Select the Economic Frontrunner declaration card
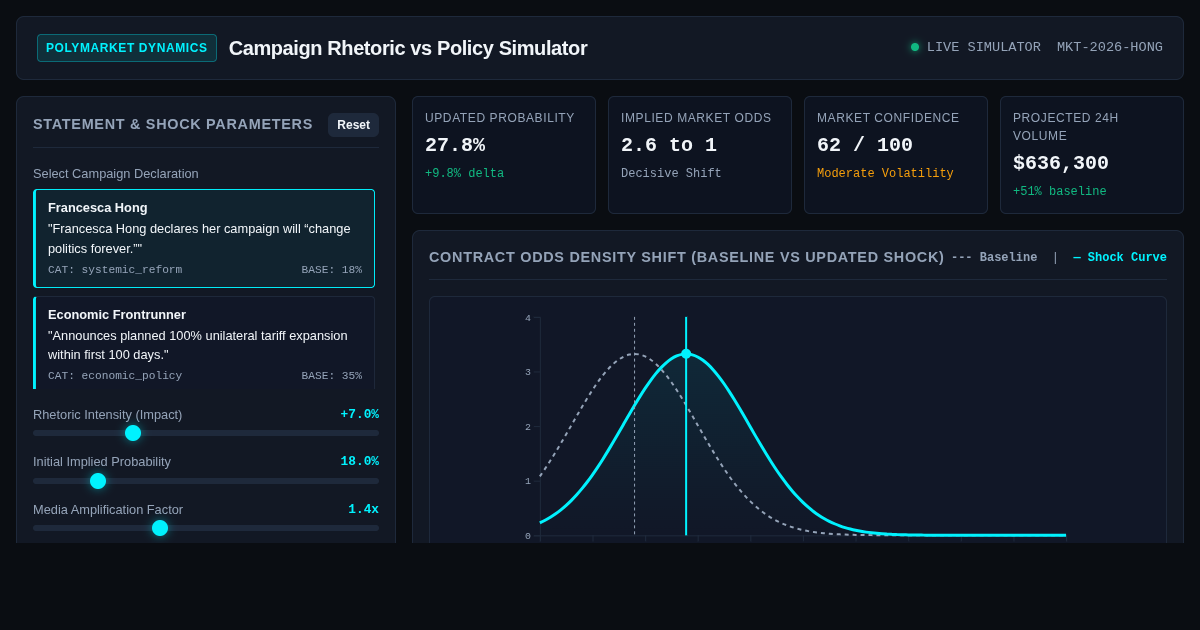Screen dimensions: 1200x630 point(204,343)
